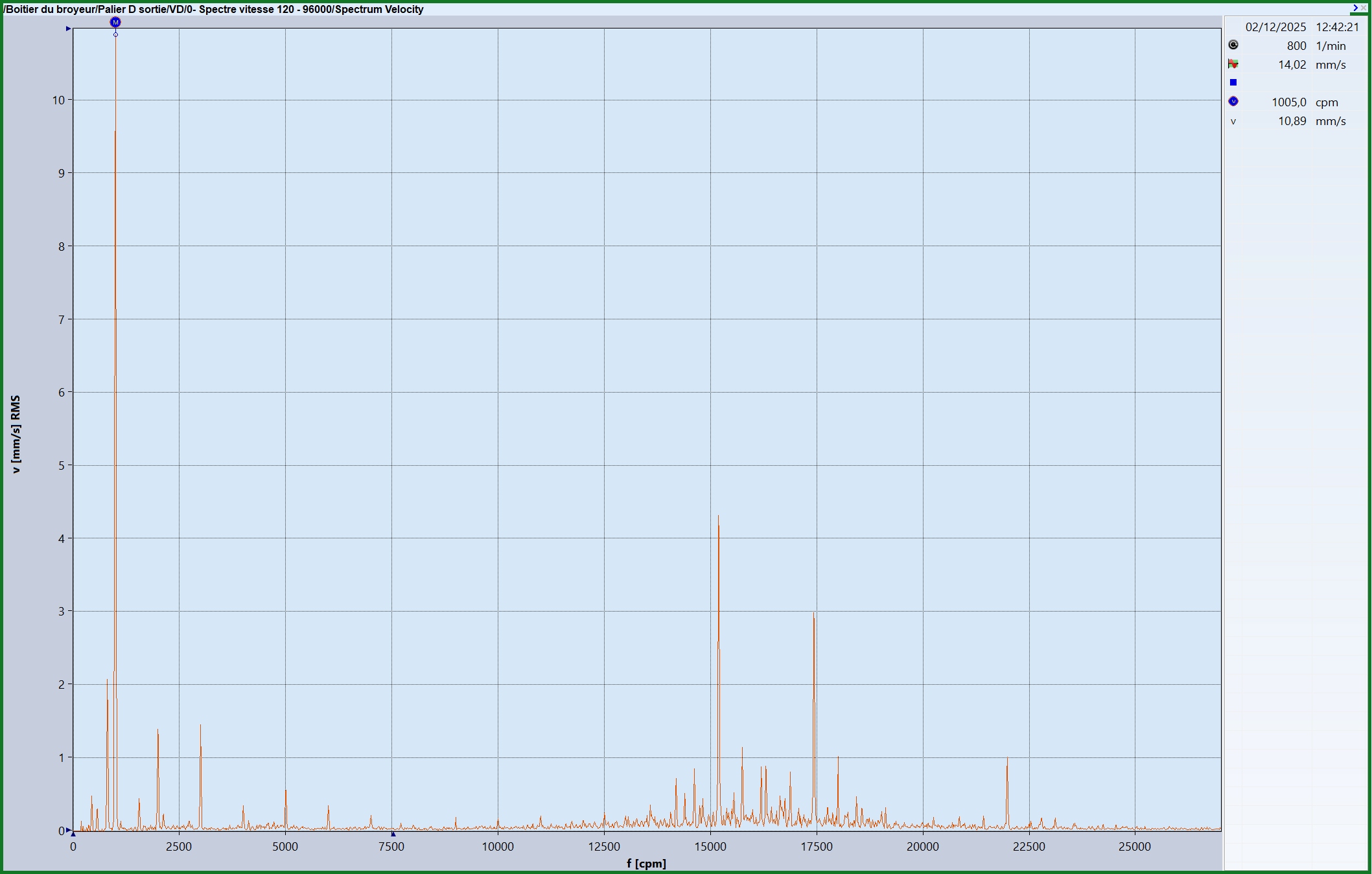Click the v [mm/s] RMS y-axis label

point(16,434)
